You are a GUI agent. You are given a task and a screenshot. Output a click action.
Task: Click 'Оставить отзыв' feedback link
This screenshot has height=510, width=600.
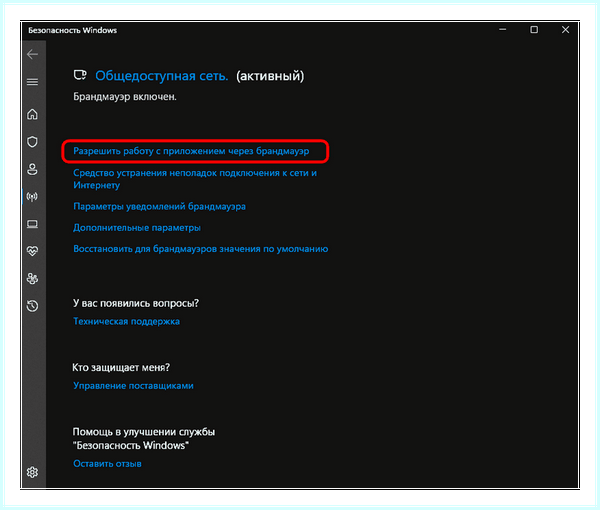pyautogui.click(x=107, y=464)
